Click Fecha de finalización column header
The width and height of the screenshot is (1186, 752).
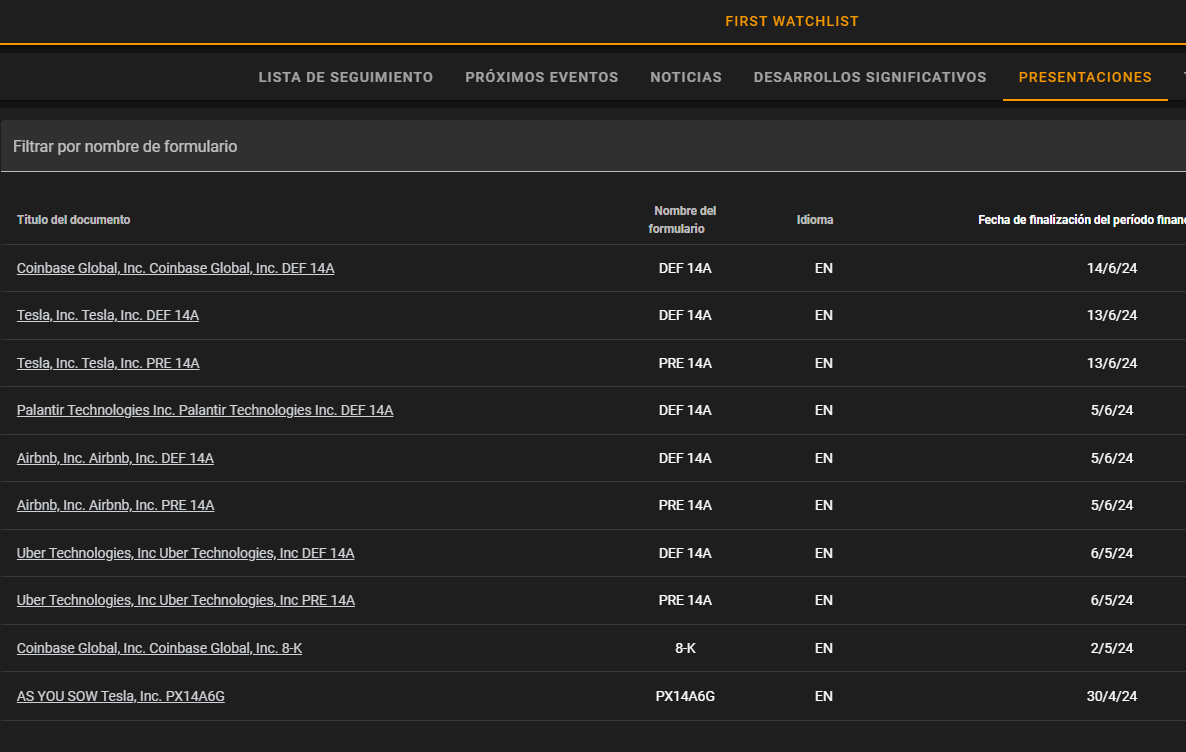point(1082,219)
